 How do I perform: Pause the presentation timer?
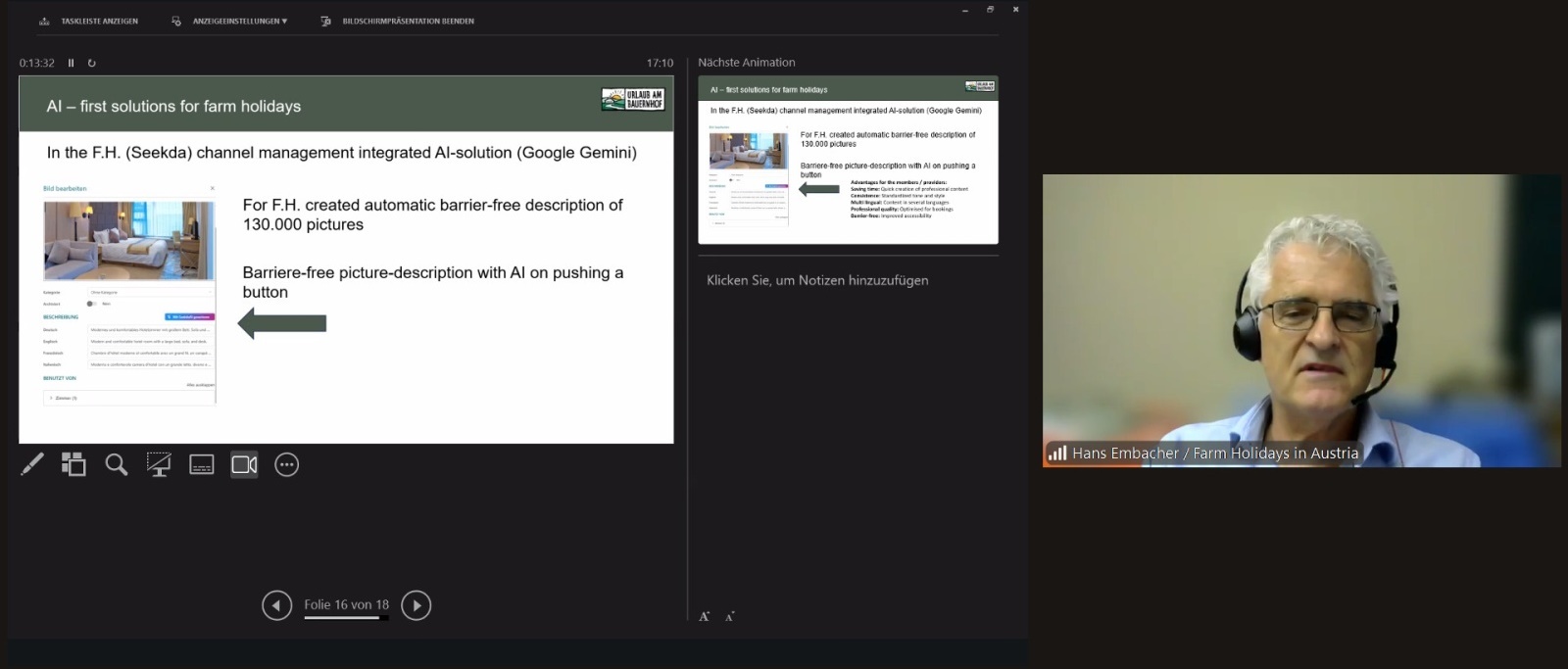coord(71,63)
